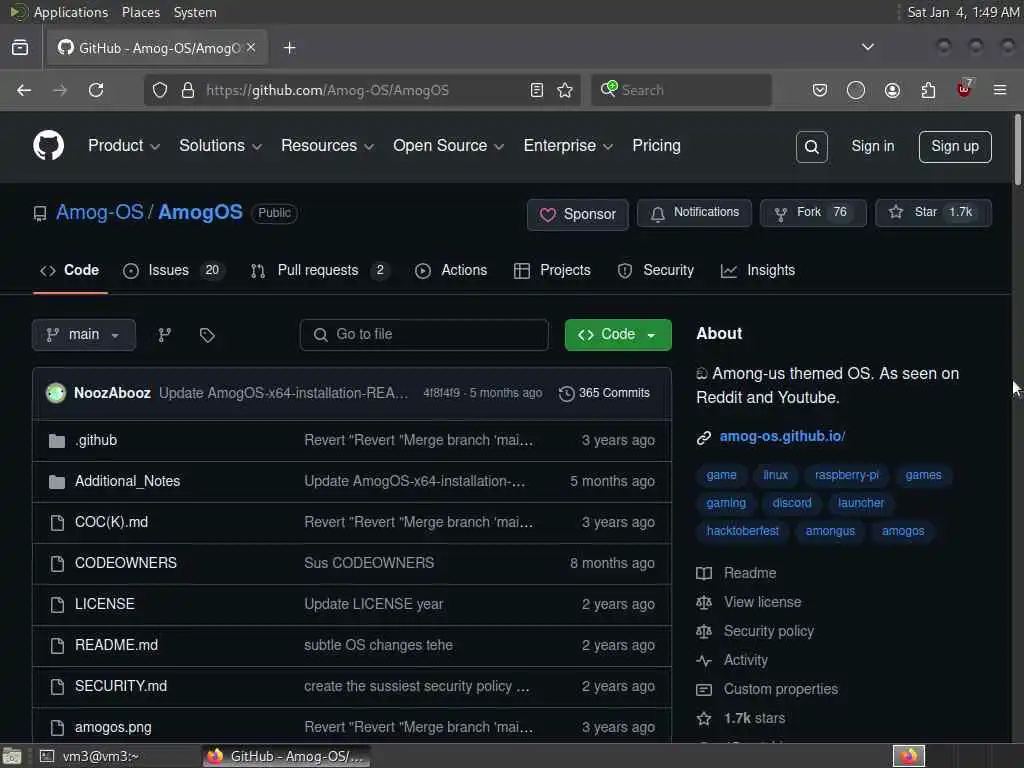Expand the Open Source menu
The image size is (1024, 768).
coord(448,146)
